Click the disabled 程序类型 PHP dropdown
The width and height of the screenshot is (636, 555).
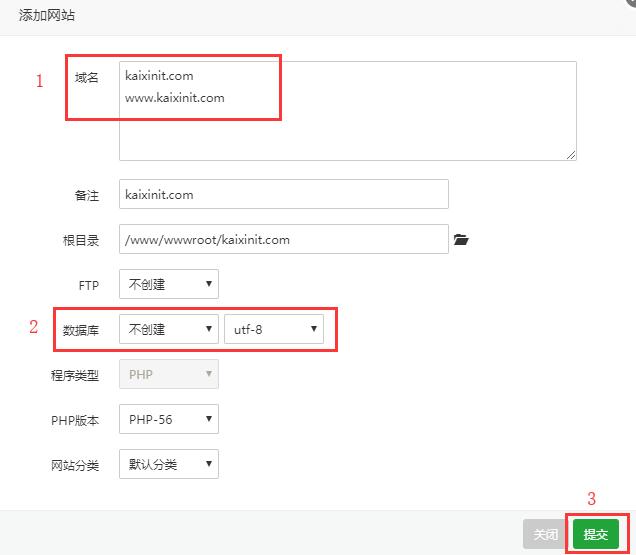[x=168, y=375]
